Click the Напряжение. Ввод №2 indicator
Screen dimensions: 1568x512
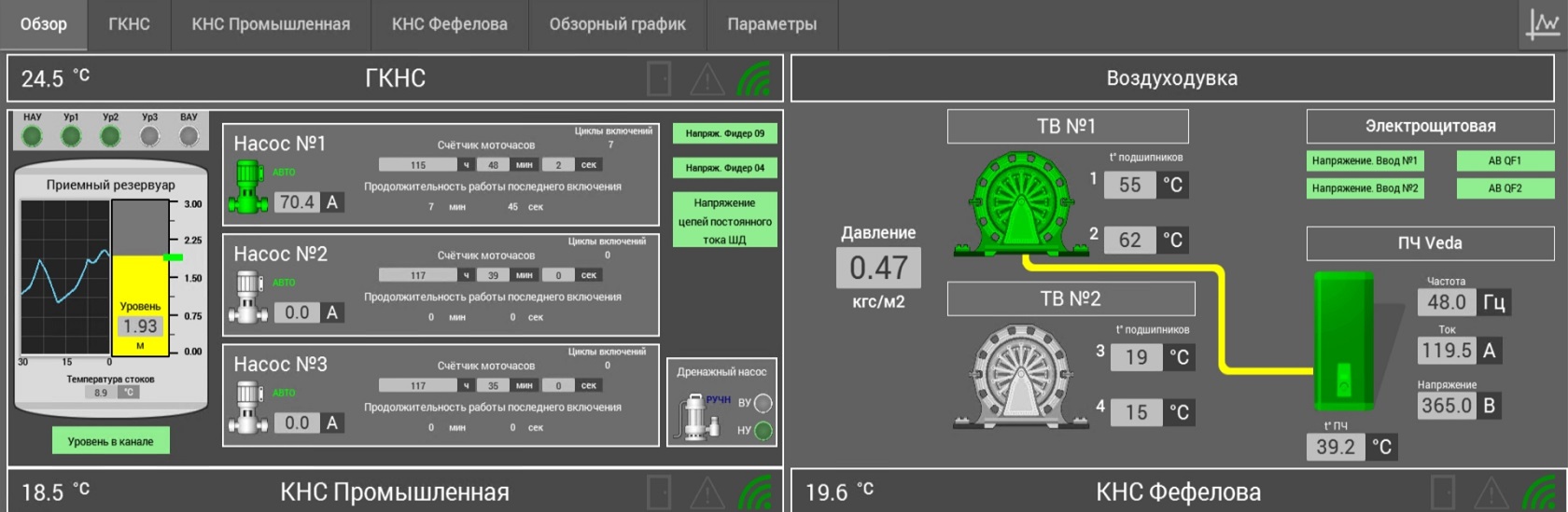tap(1364, 187)
